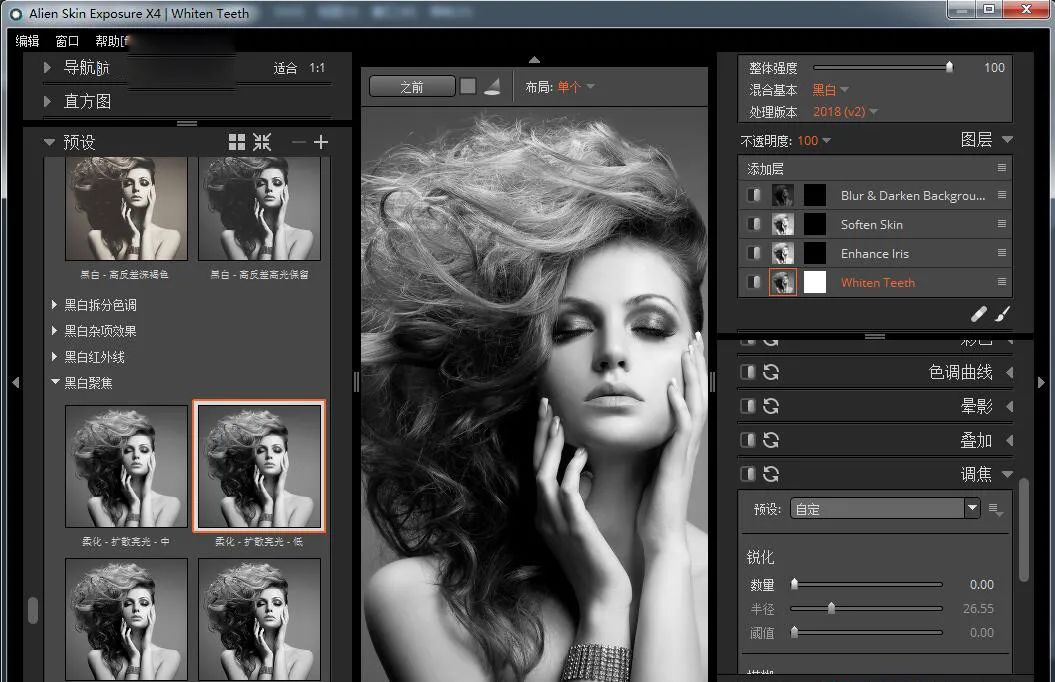
Task: Expand the 黑白红外线 preset category
Action: point(54,356)
